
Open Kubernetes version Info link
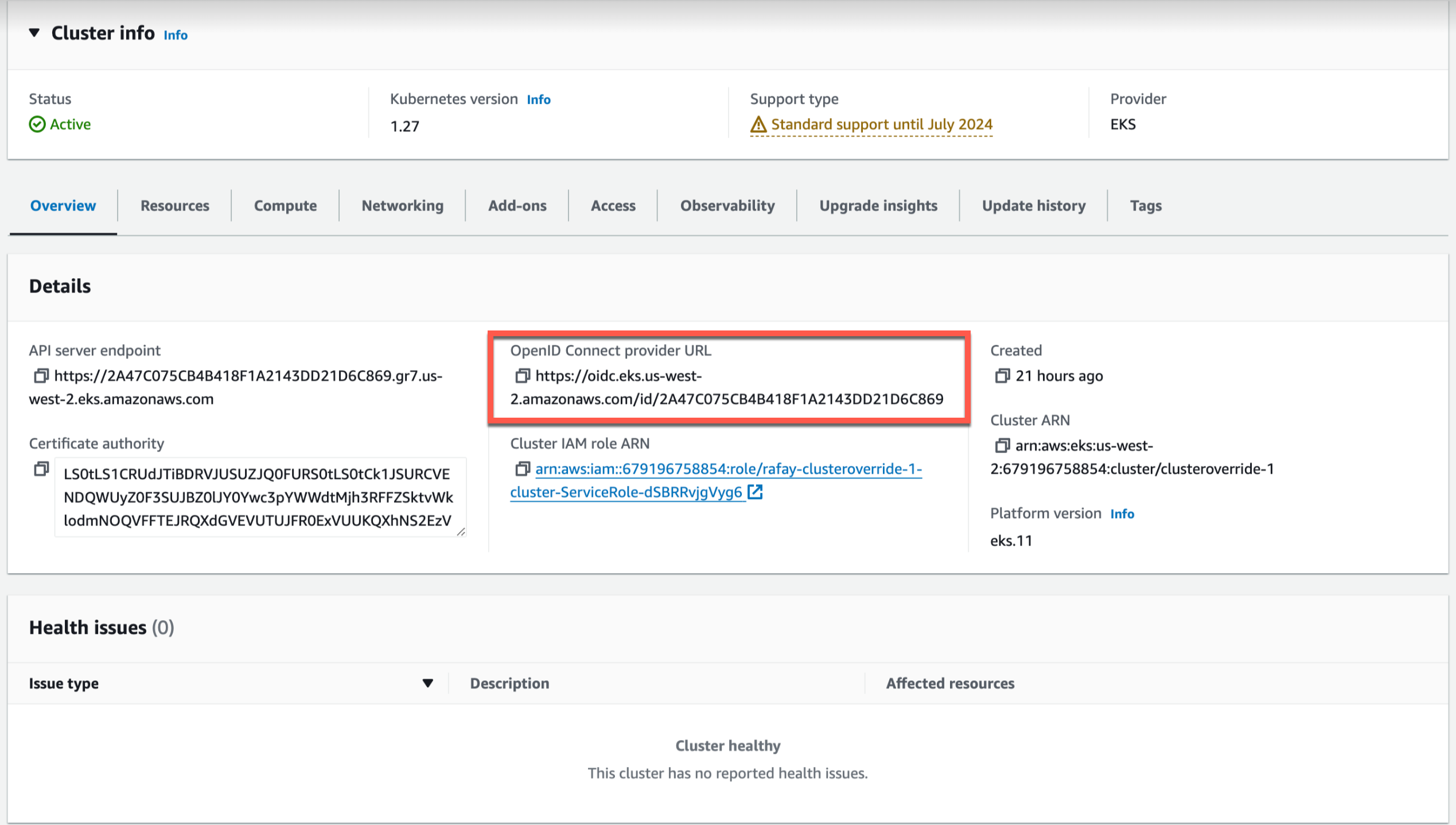click(539, 99)
